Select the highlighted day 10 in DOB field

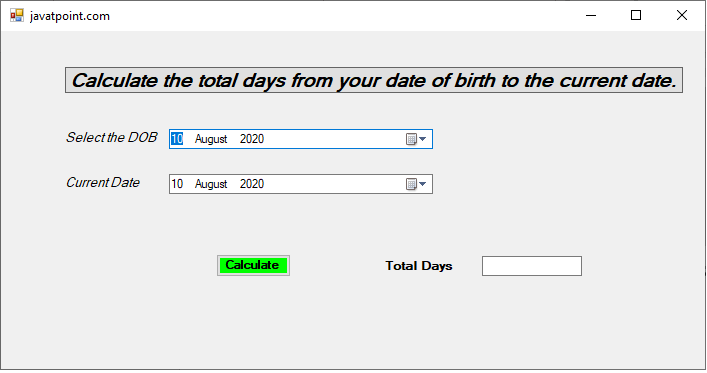click(177, 139)
